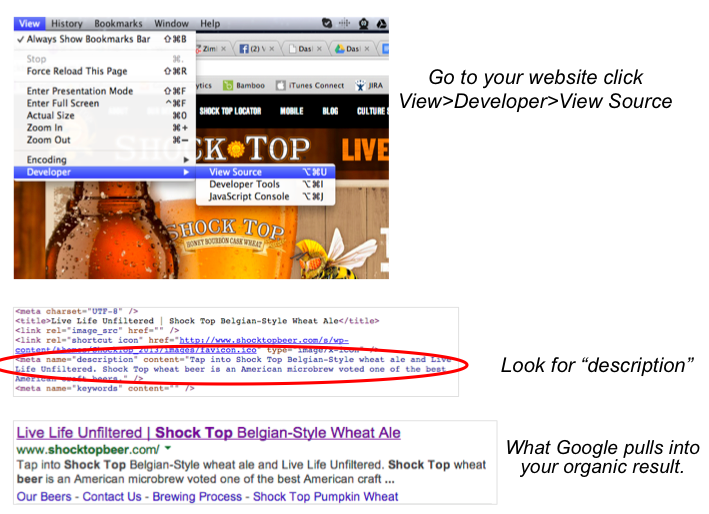This screenshot has height=514, width=709.
Task: Open the Culture nav link
Action: coord(373,111)
